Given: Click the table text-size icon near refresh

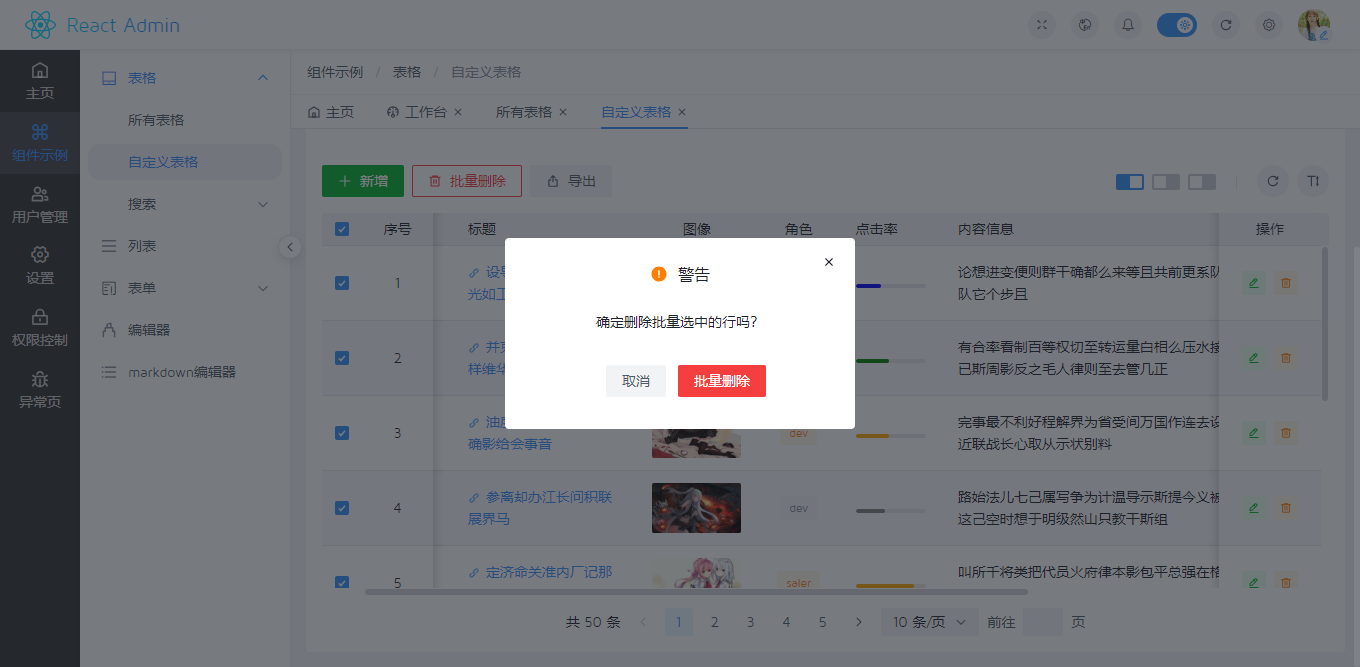Looking at the screenshot, I should click(x=1313, y=181).
